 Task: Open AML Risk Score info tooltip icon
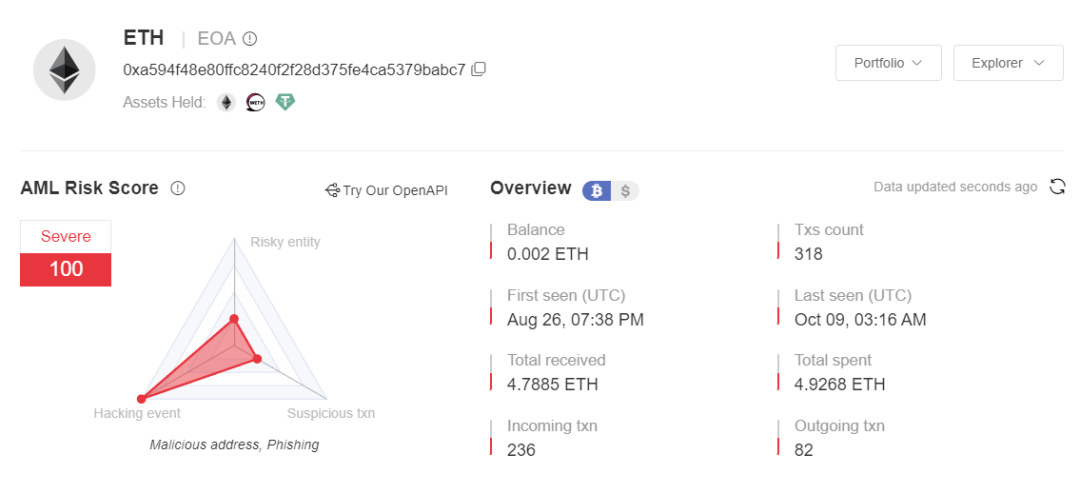[x=178, y=188]
